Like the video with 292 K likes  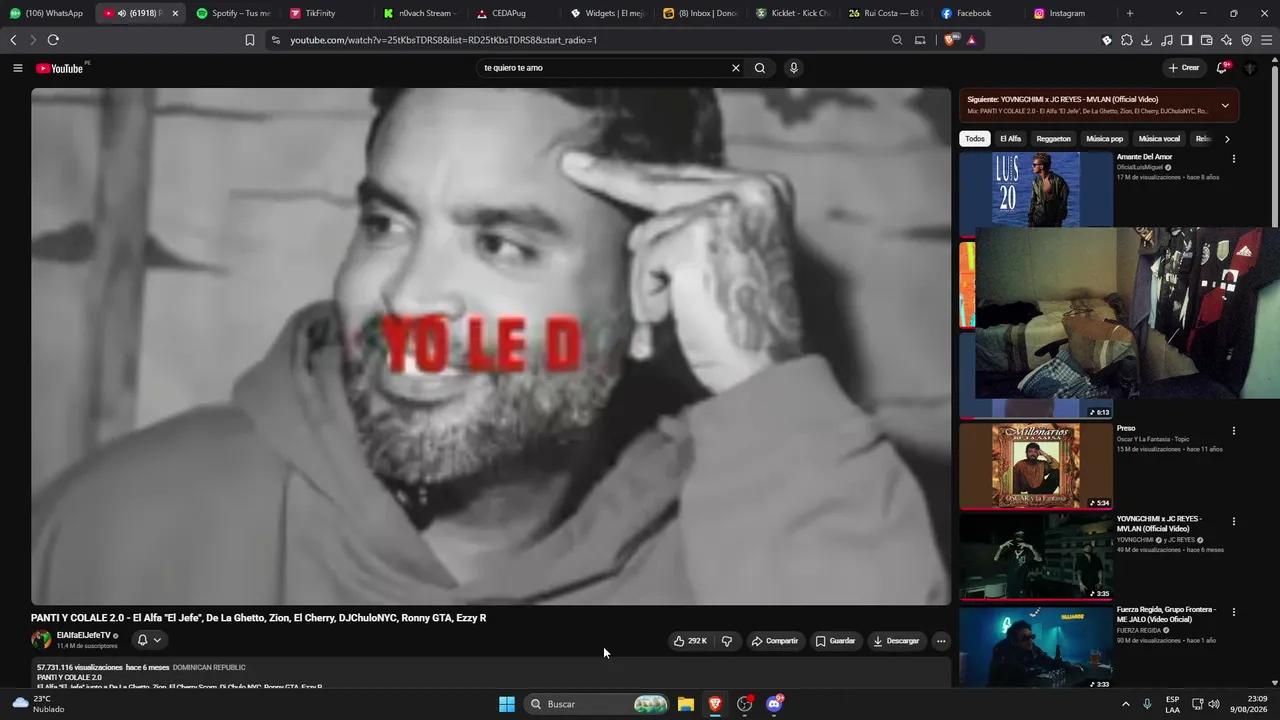click(x=690, y=641)
